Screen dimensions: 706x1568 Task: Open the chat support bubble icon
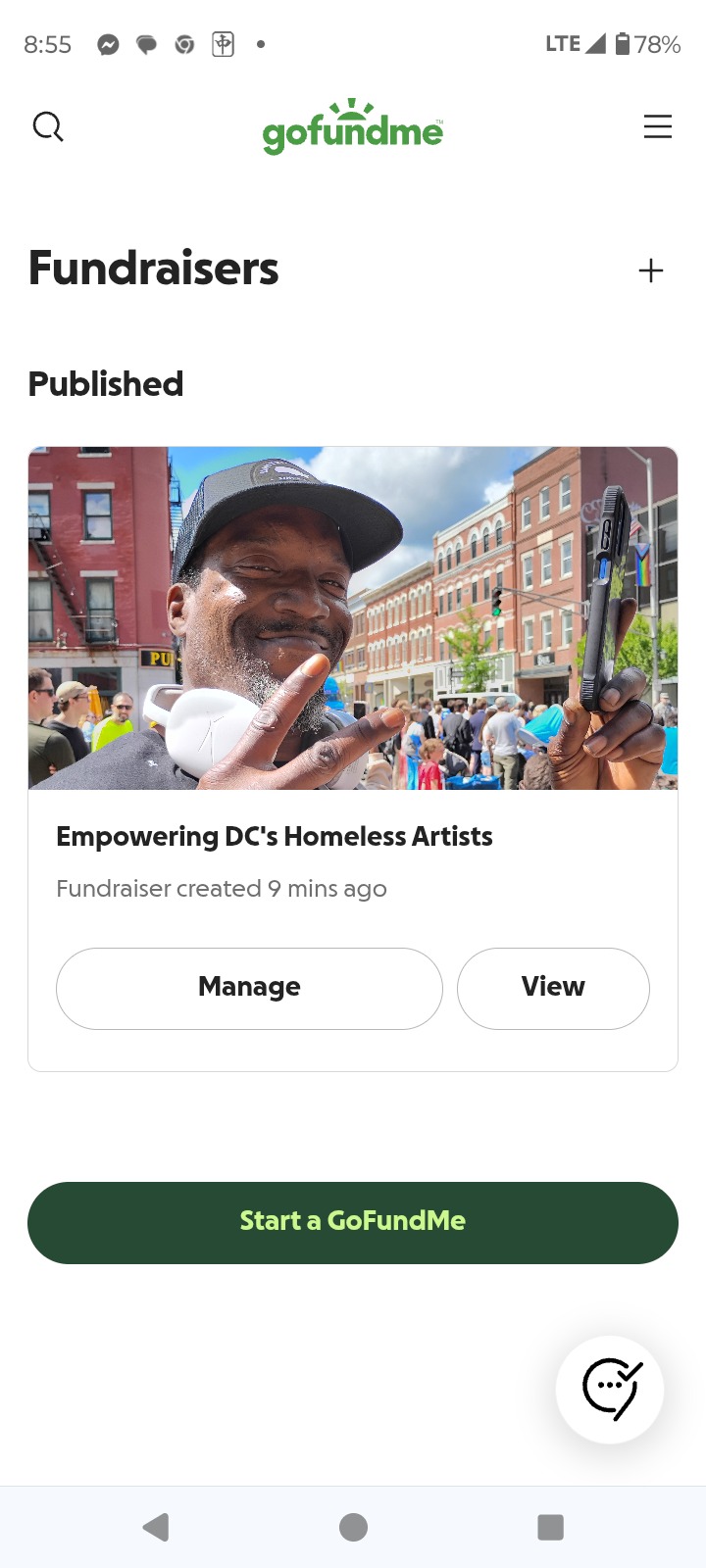coord(610,1389)
